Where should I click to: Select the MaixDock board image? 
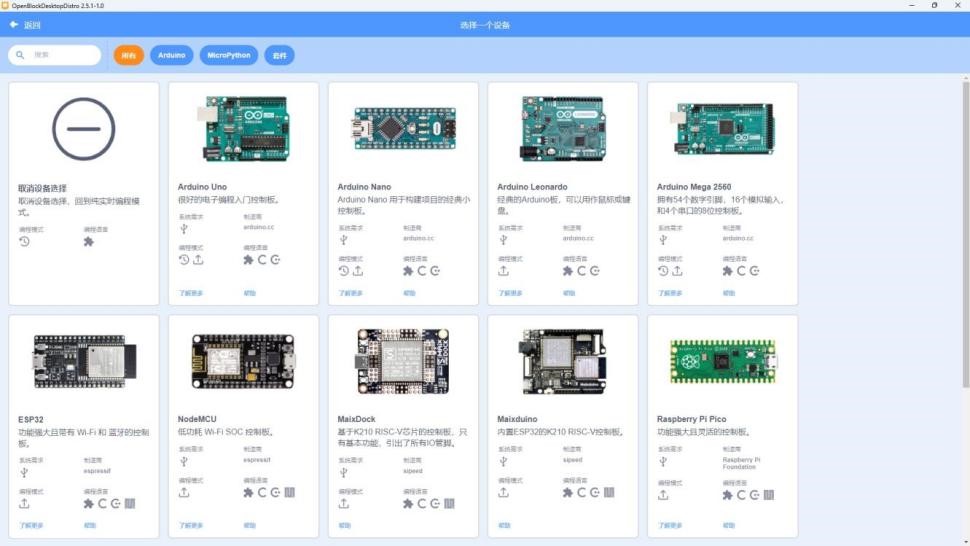(x=403, y=362)
